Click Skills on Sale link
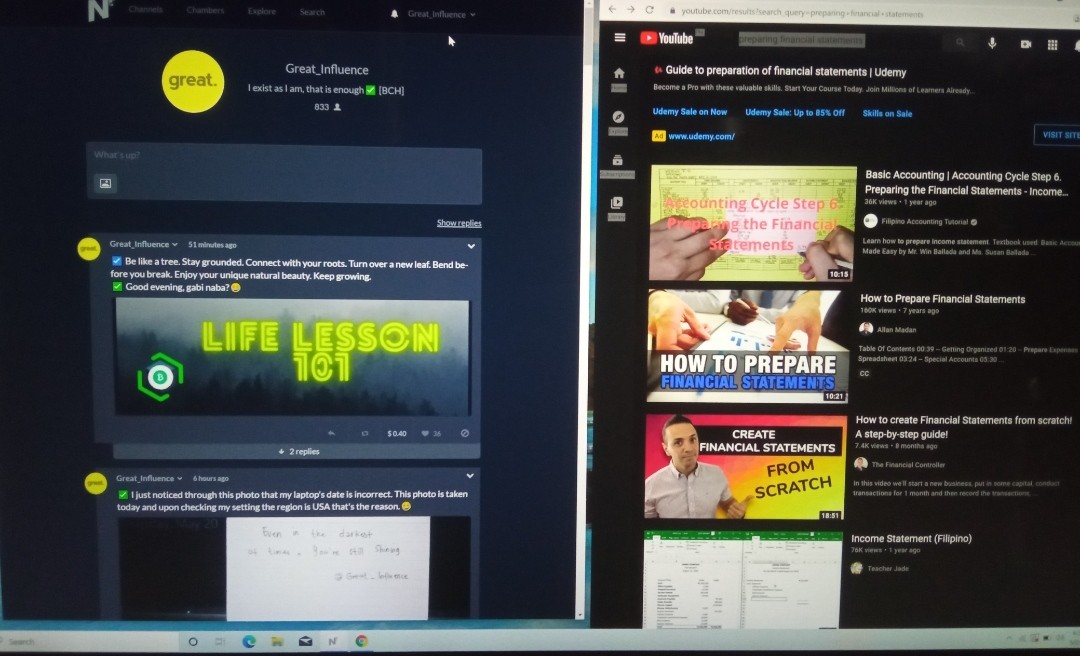This screenshot has width=1080, height=656. (x=887, y=114)
